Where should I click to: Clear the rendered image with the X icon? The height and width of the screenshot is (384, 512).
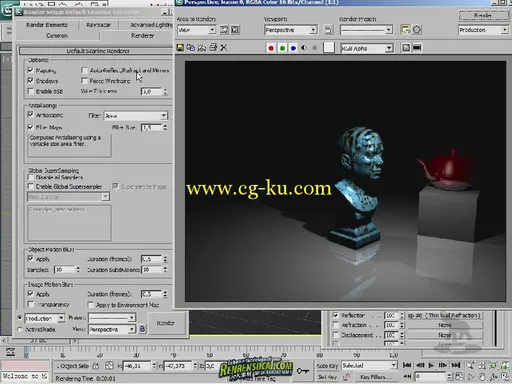tap(224, 48)
